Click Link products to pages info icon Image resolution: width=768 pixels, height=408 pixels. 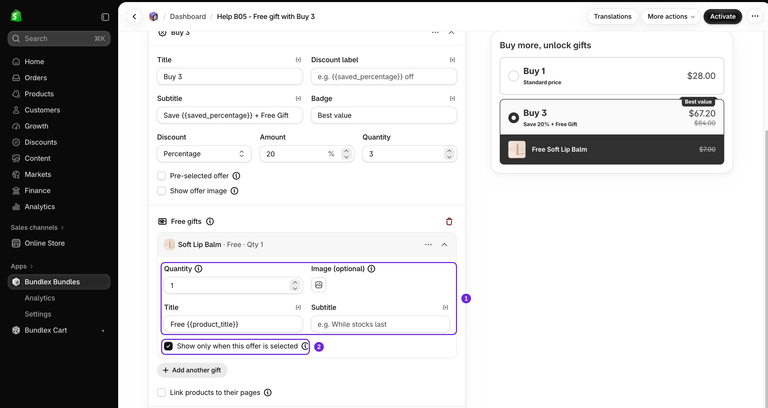(x=267, y=393)
